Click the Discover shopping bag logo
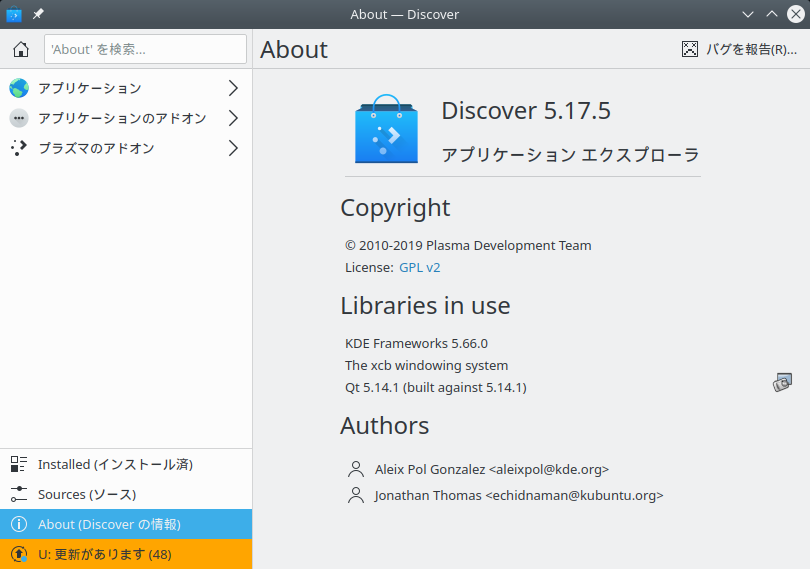 (386, 129)
